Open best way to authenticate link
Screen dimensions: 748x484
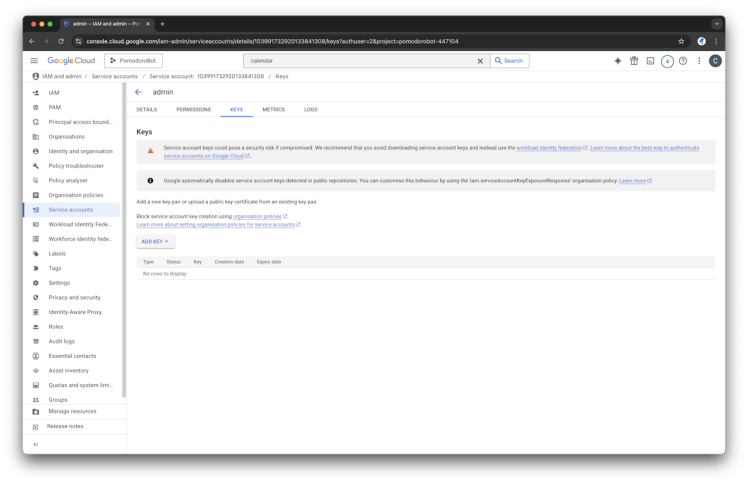point(644,148)
